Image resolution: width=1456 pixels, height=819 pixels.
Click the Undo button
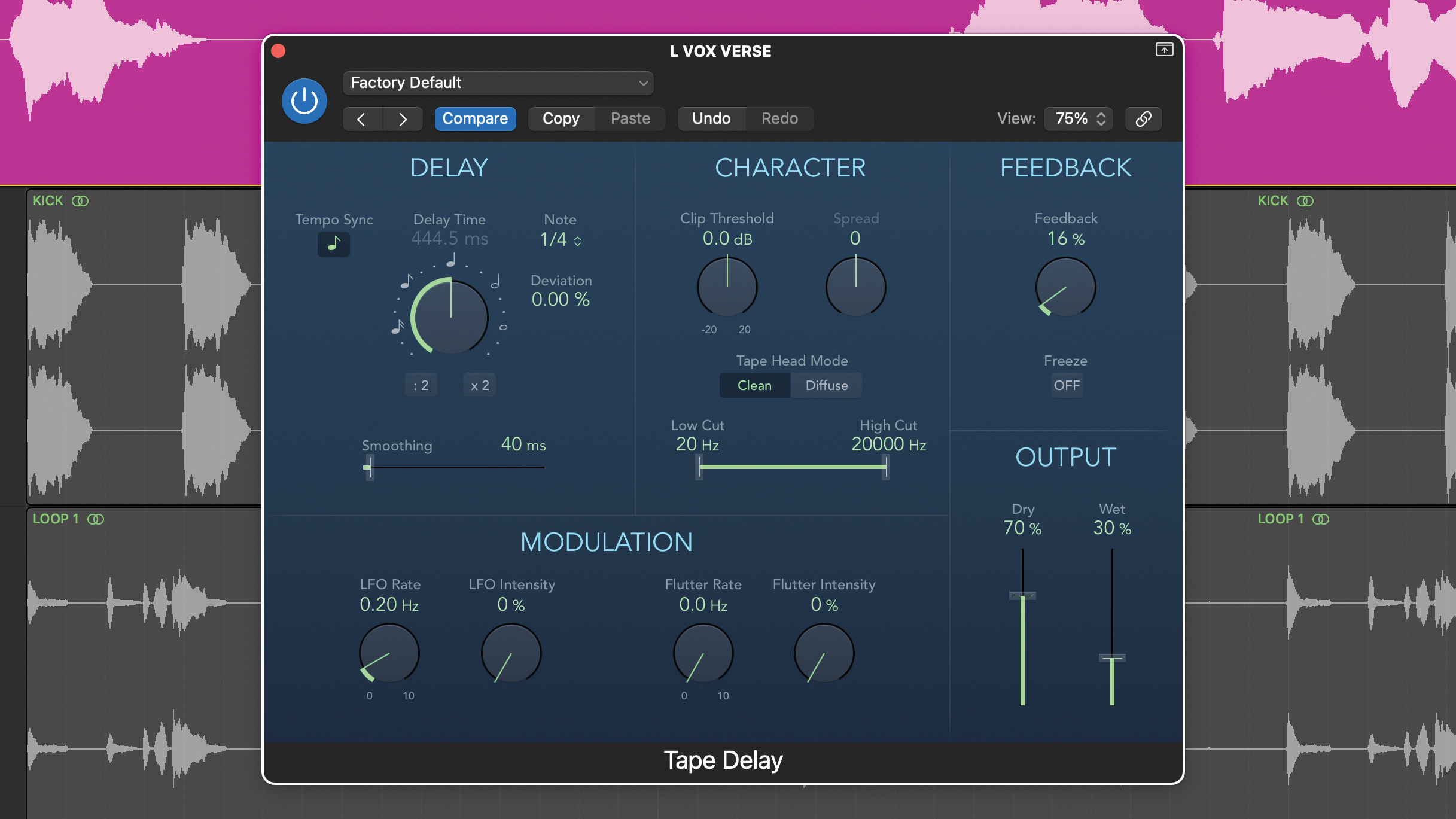711,118
